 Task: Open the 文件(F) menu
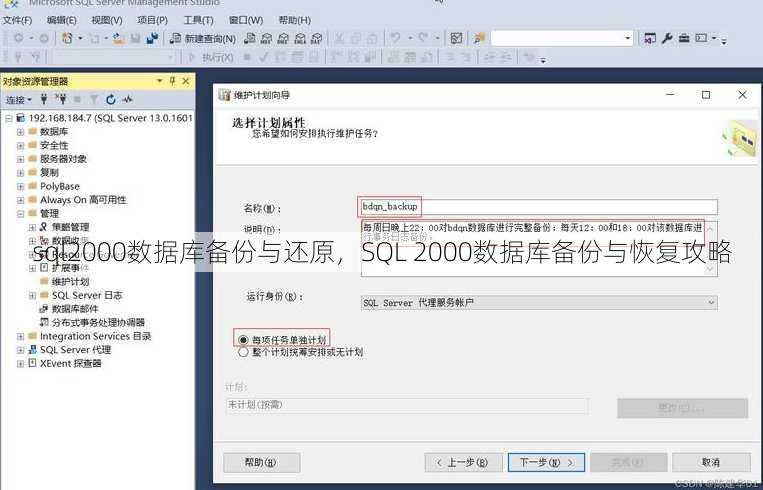(17, 20)
